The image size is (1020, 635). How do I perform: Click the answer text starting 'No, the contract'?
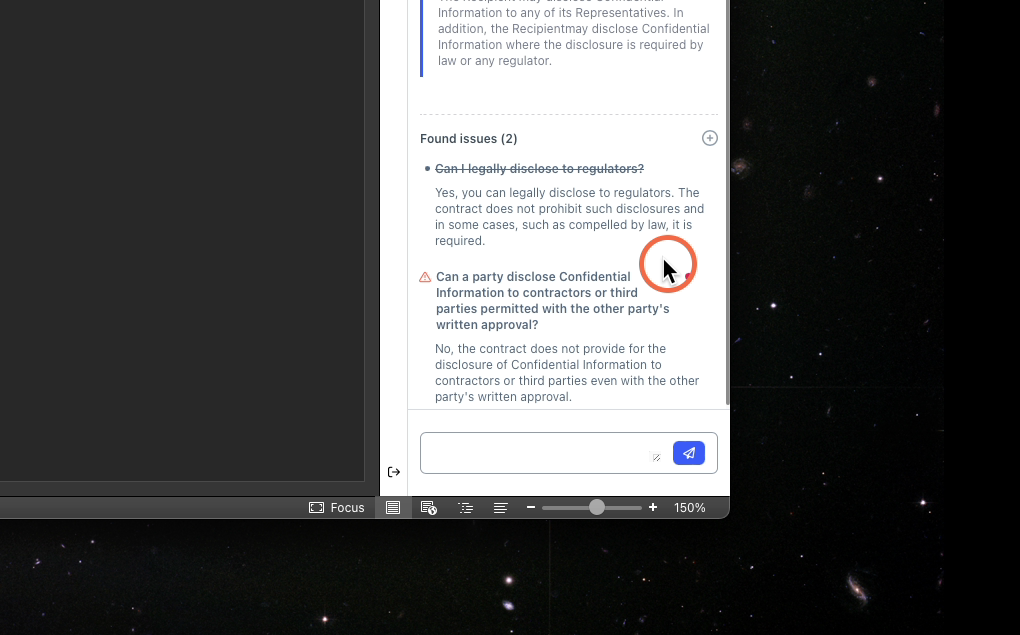pos(567,373)
